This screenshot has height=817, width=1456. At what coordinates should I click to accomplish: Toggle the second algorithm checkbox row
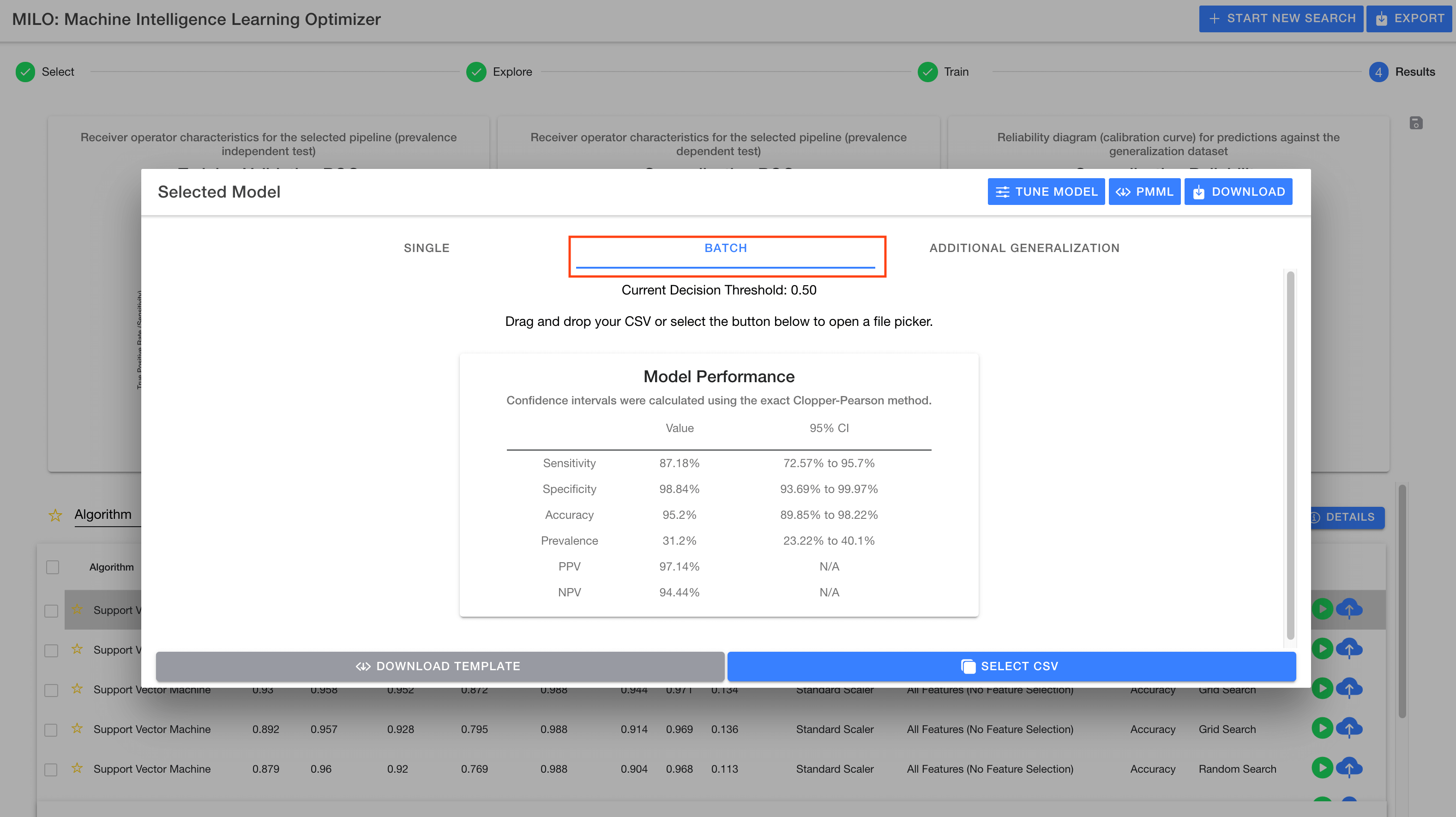coord(52,650)
